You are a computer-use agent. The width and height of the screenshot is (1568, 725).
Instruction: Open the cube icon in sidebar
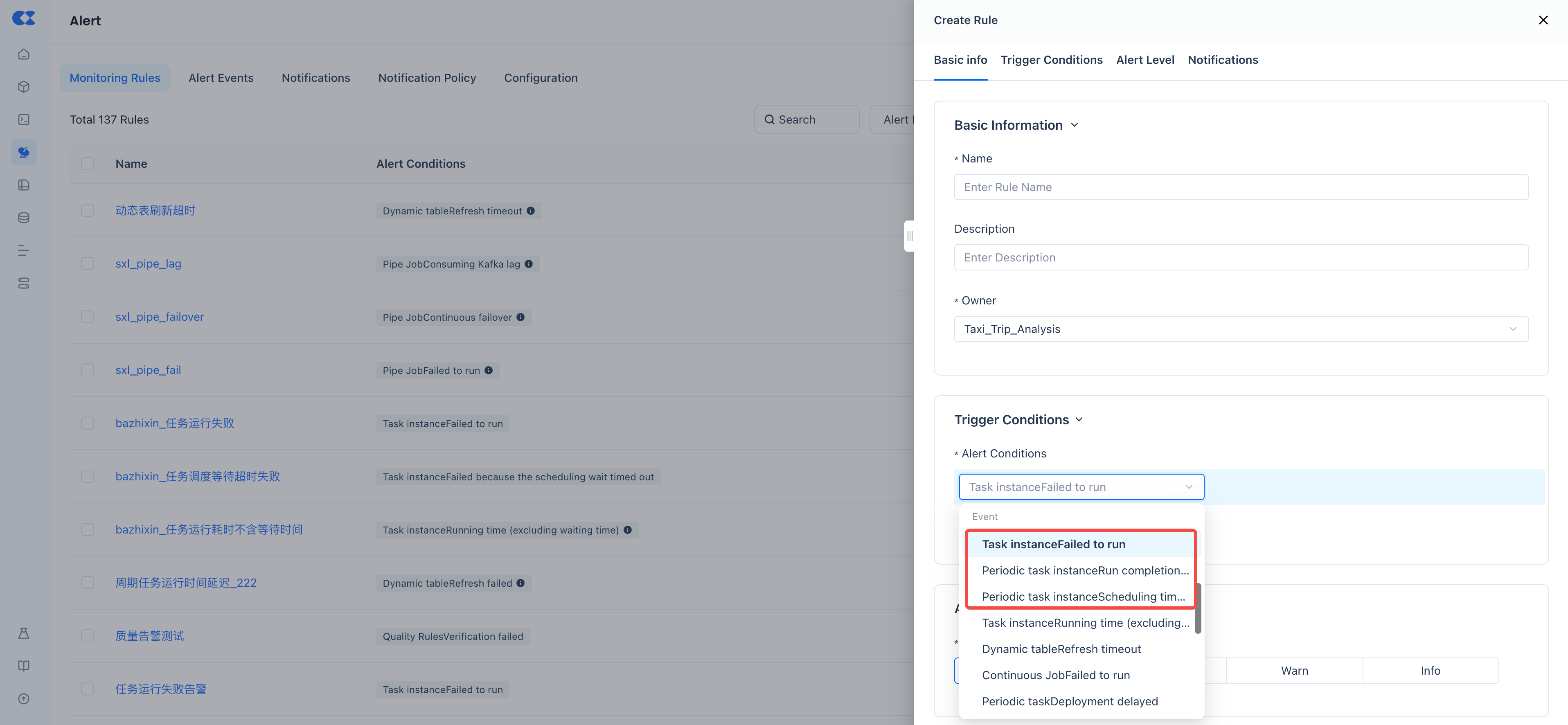(x=24, y=86)
